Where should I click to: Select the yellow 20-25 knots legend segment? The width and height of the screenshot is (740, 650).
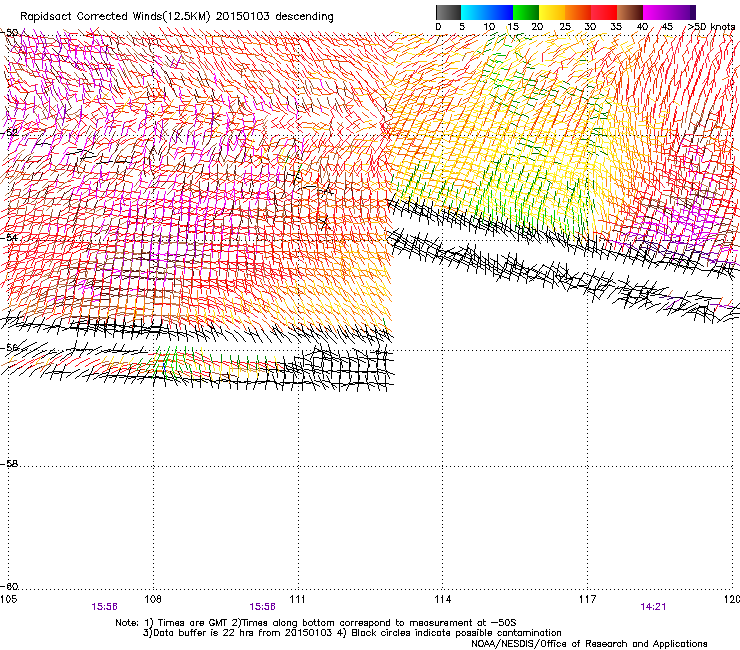552,12
